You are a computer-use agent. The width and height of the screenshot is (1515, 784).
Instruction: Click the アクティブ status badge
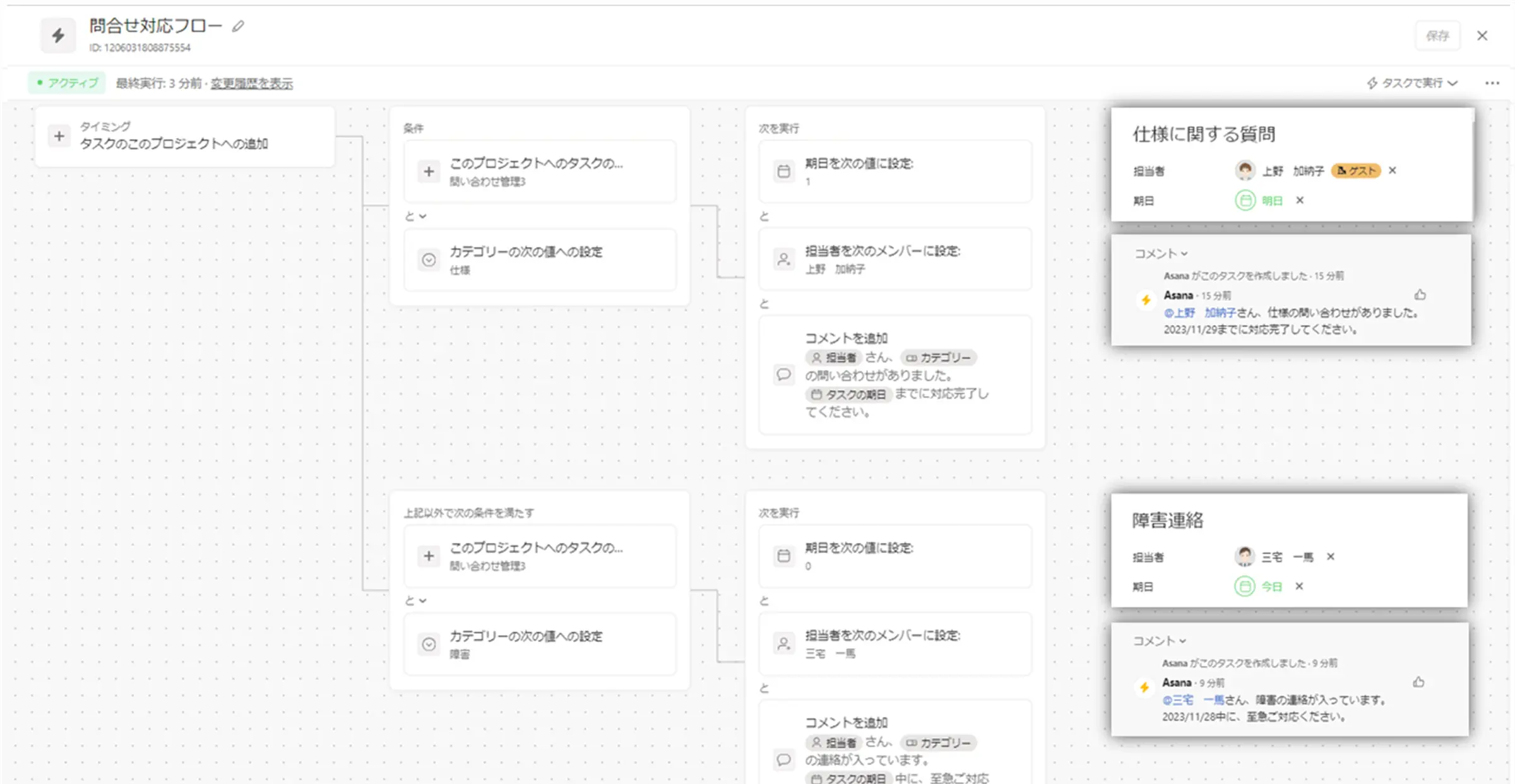[67, 83]
